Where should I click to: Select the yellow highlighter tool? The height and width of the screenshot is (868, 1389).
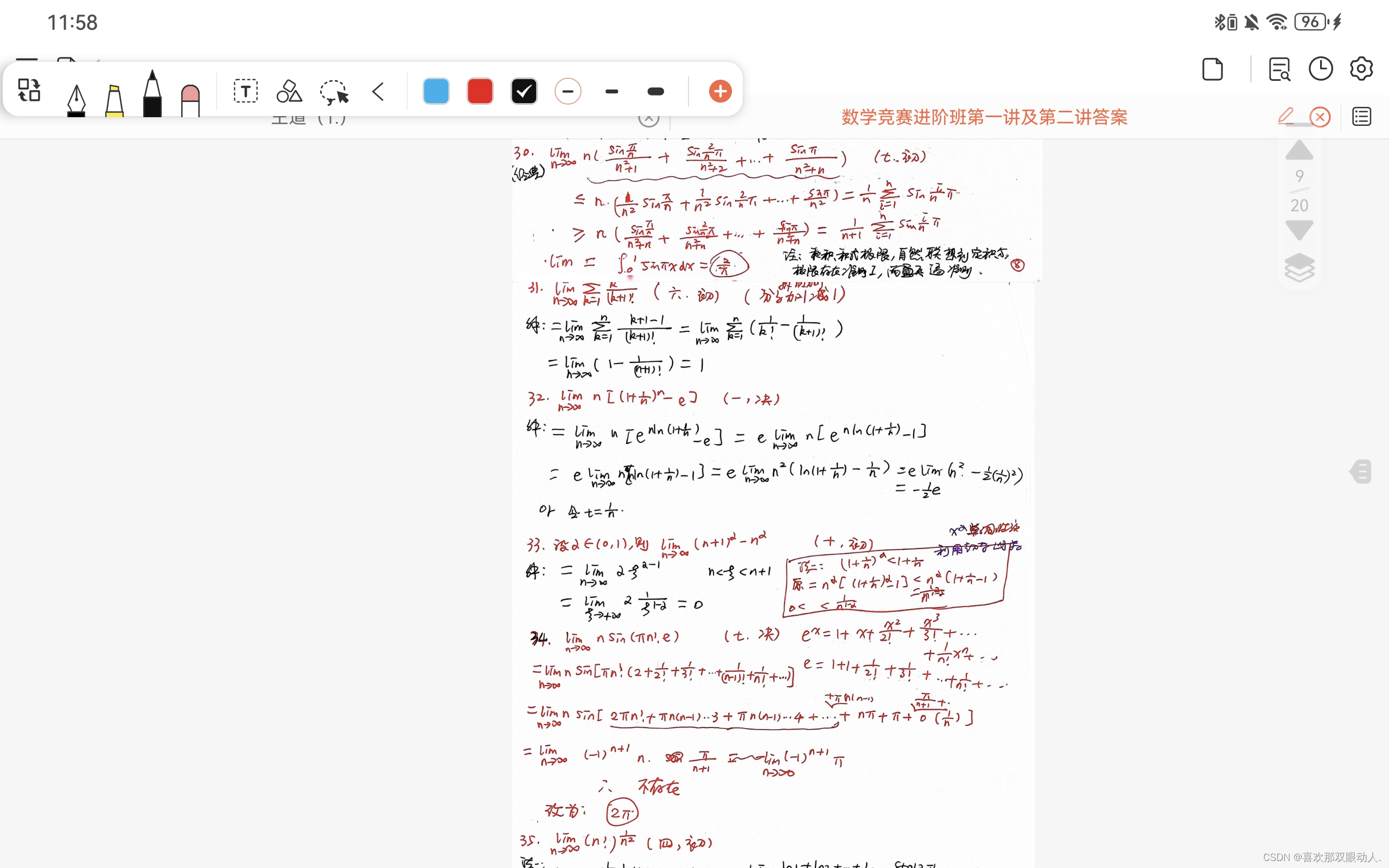[114, 99]
